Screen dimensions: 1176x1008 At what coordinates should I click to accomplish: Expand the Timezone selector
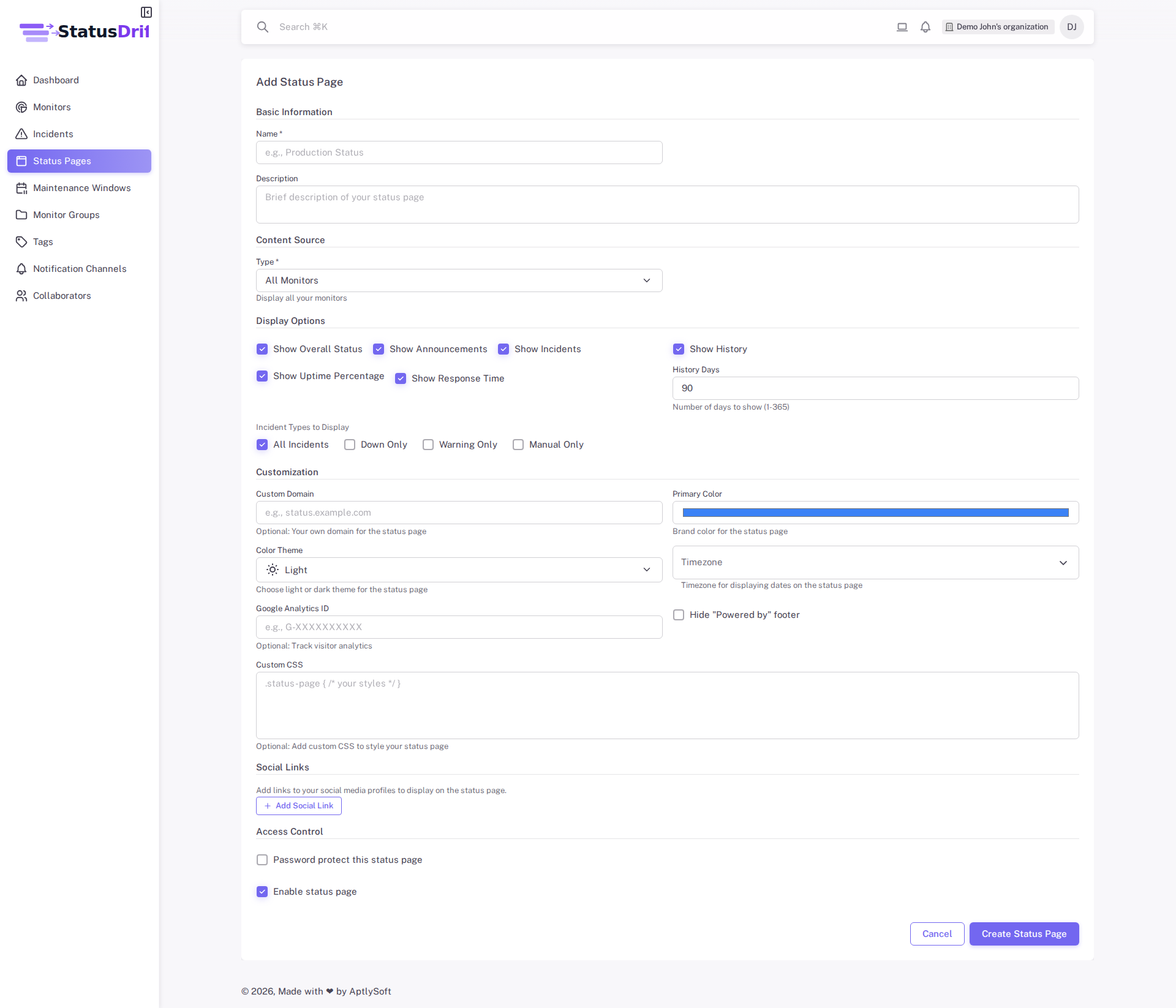pos(875,562)
